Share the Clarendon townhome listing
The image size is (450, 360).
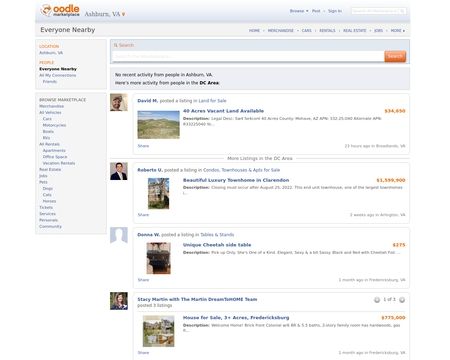(143, 215)
